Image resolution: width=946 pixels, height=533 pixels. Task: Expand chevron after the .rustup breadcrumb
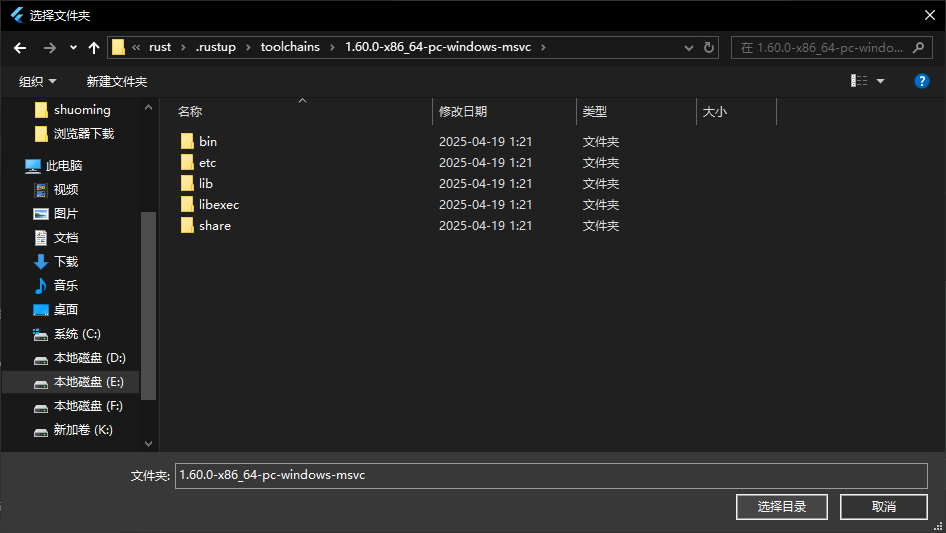[248, 47]
